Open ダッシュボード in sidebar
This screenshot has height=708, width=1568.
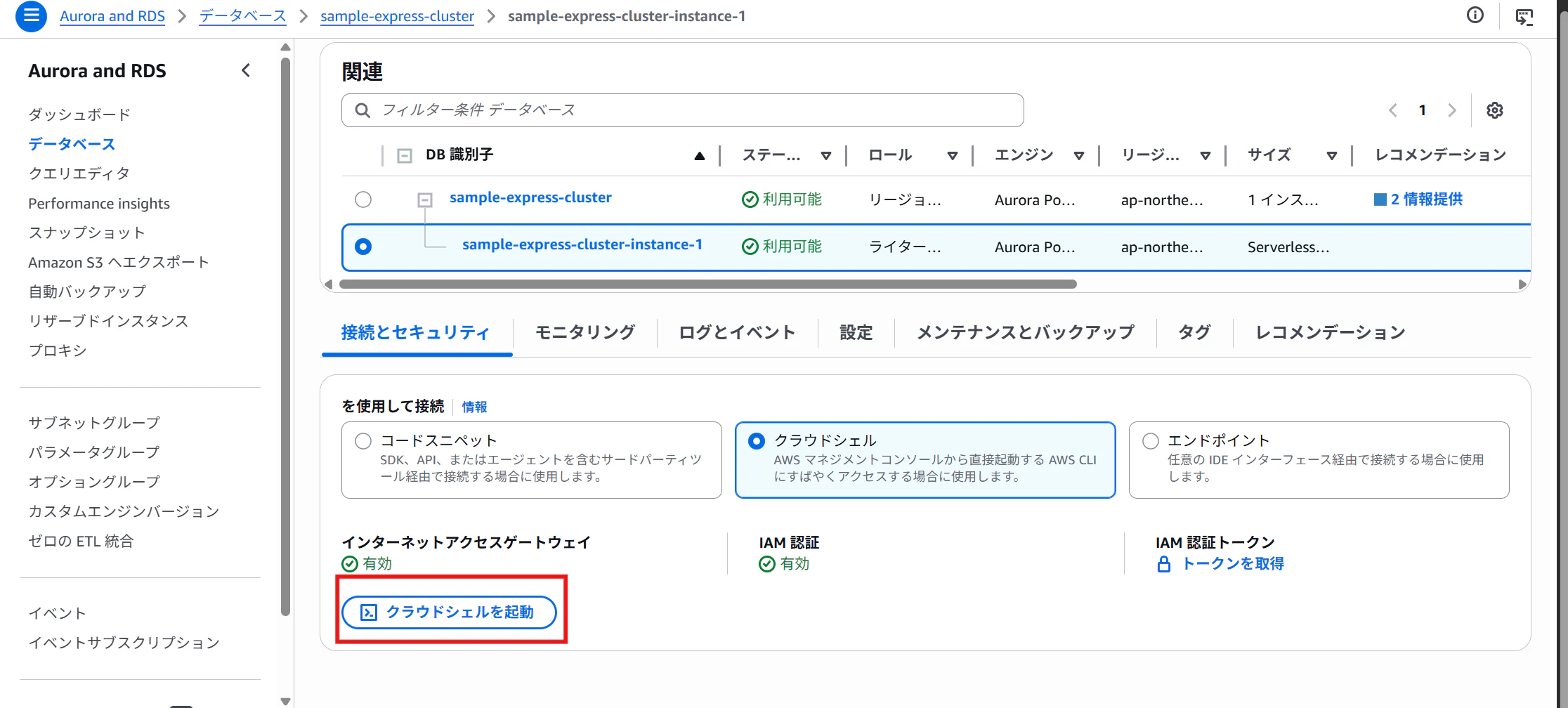[79, 114]
